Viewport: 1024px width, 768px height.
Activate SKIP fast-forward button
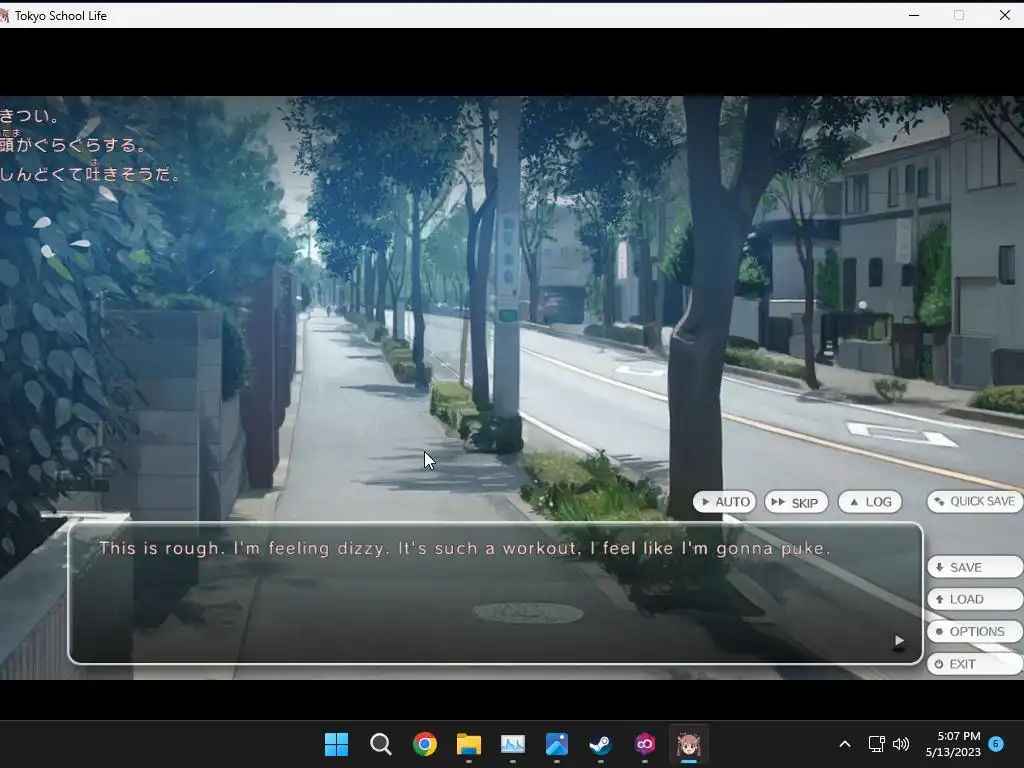(x=795, y=502)
